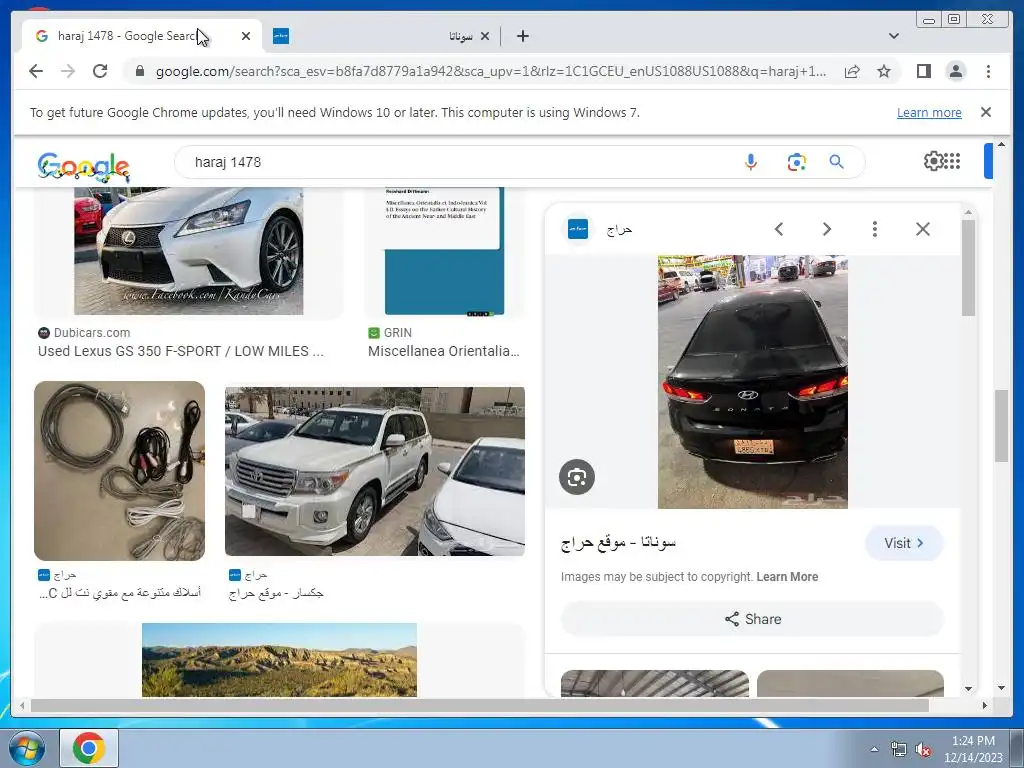
Task: Click Chrome in the taskbar
Action: tap(89, 748)
